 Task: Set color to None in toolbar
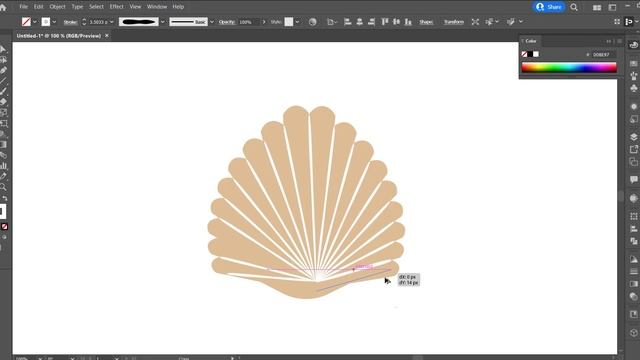[4, 227]
